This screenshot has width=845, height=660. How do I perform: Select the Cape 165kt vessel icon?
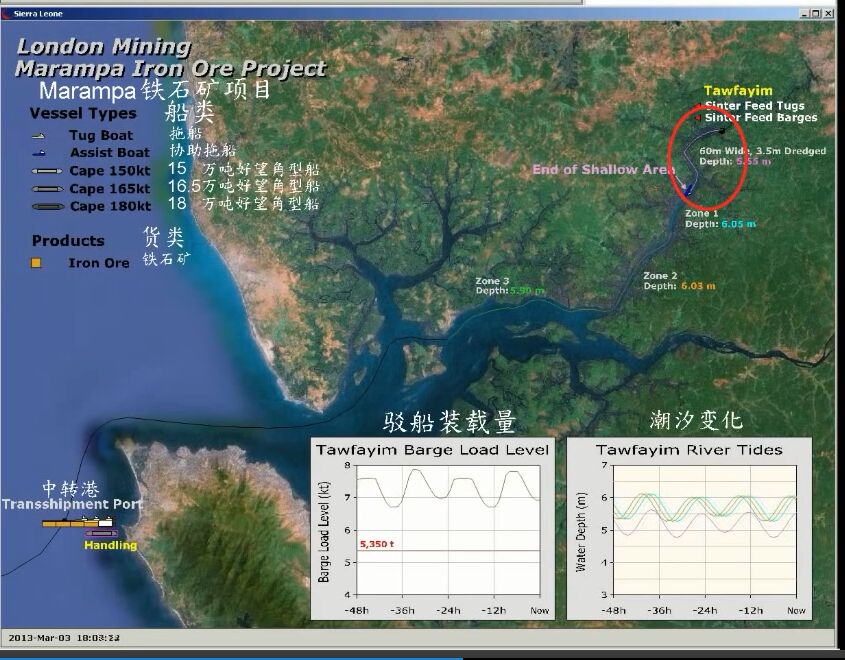pyautogui.click(x=47, y=189)
